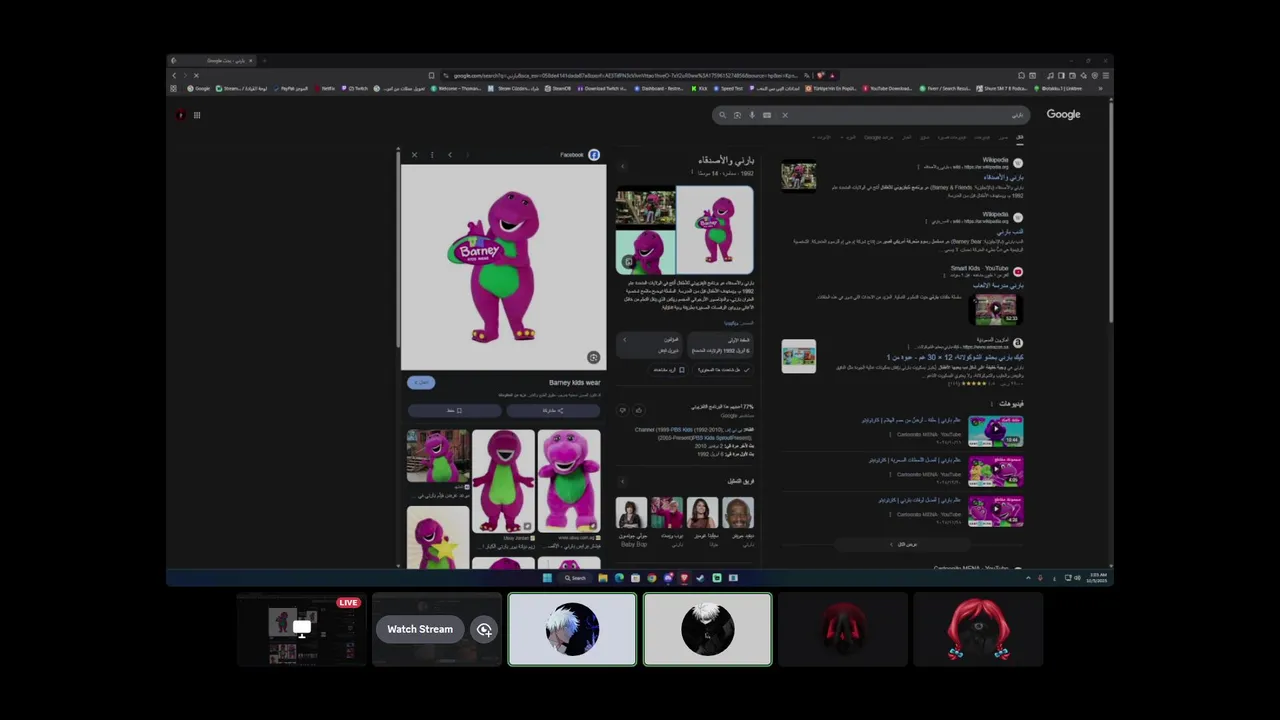1280x720 pixels.
Task: Click the browser back arrow
Action: pos(174,75)
